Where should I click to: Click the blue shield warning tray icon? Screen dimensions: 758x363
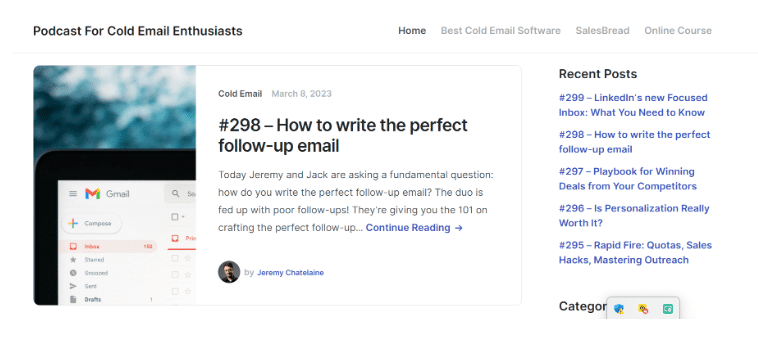[x=618, y=309]
